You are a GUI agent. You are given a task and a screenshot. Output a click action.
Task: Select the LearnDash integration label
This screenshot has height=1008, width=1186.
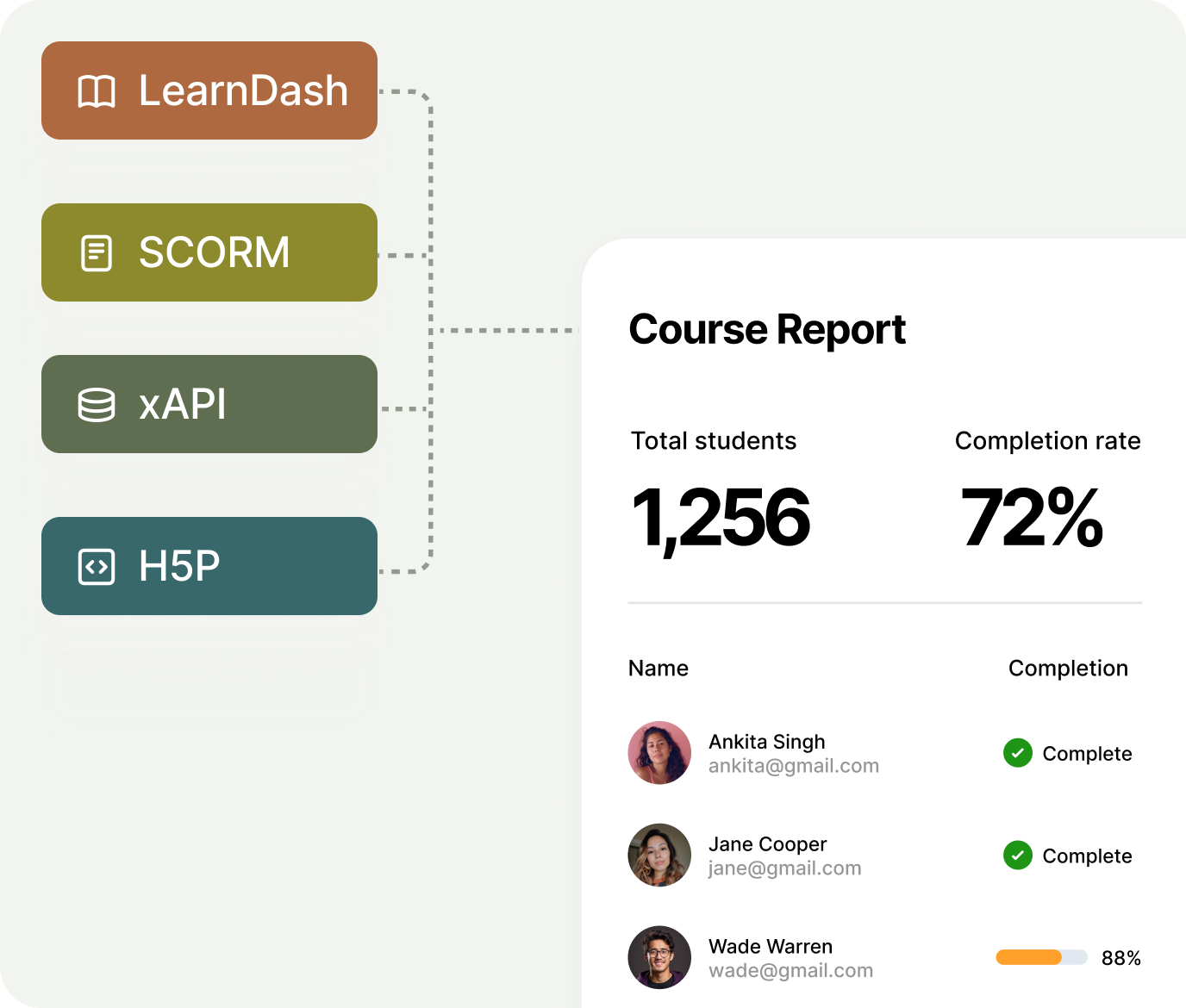tap(243, 91)
